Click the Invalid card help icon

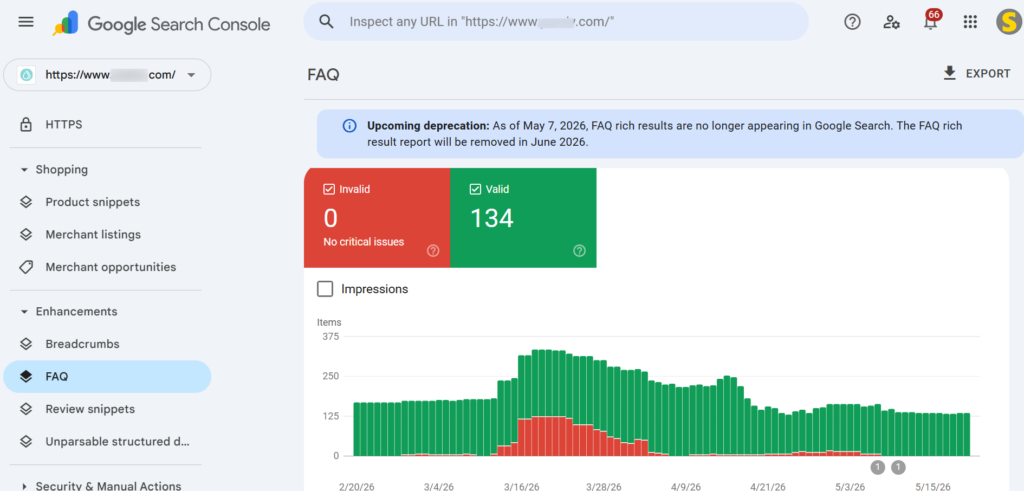433,251
